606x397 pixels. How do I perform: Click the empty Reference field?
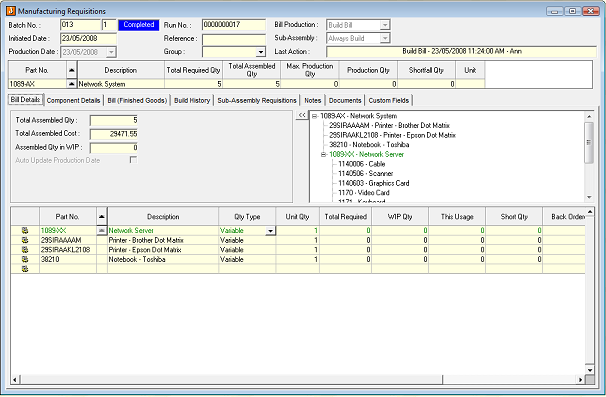234,39
